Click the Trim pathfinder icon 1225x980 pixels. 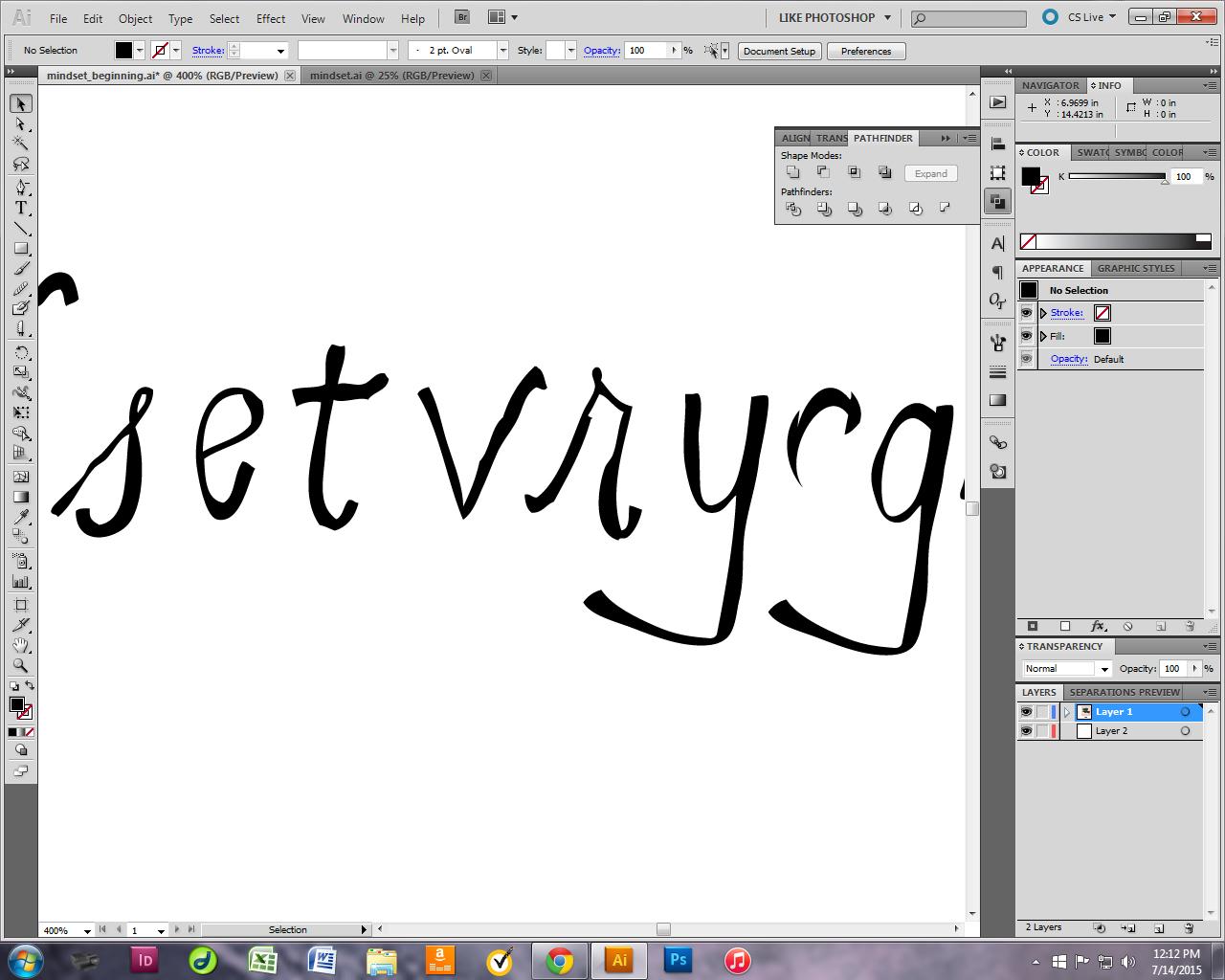823,208
